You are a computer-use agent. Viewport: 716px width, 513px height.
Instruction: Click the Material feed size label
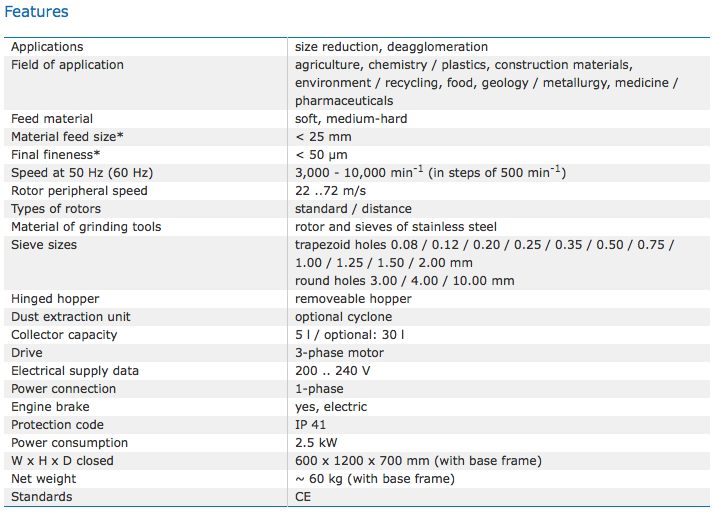click(67, 137)
